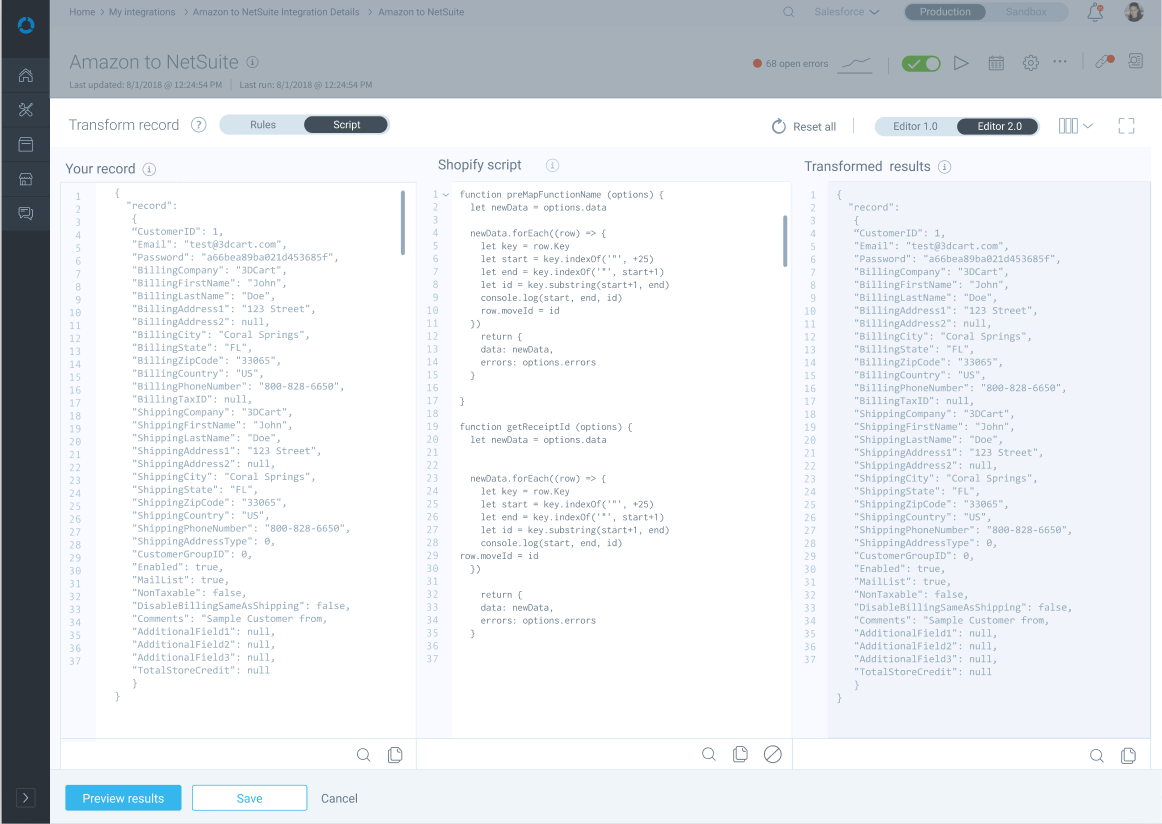This screenshot has height=824, width=1162.
Task: Collapse the code fold arrow on line 1
Action: click(x=446, y=194)
